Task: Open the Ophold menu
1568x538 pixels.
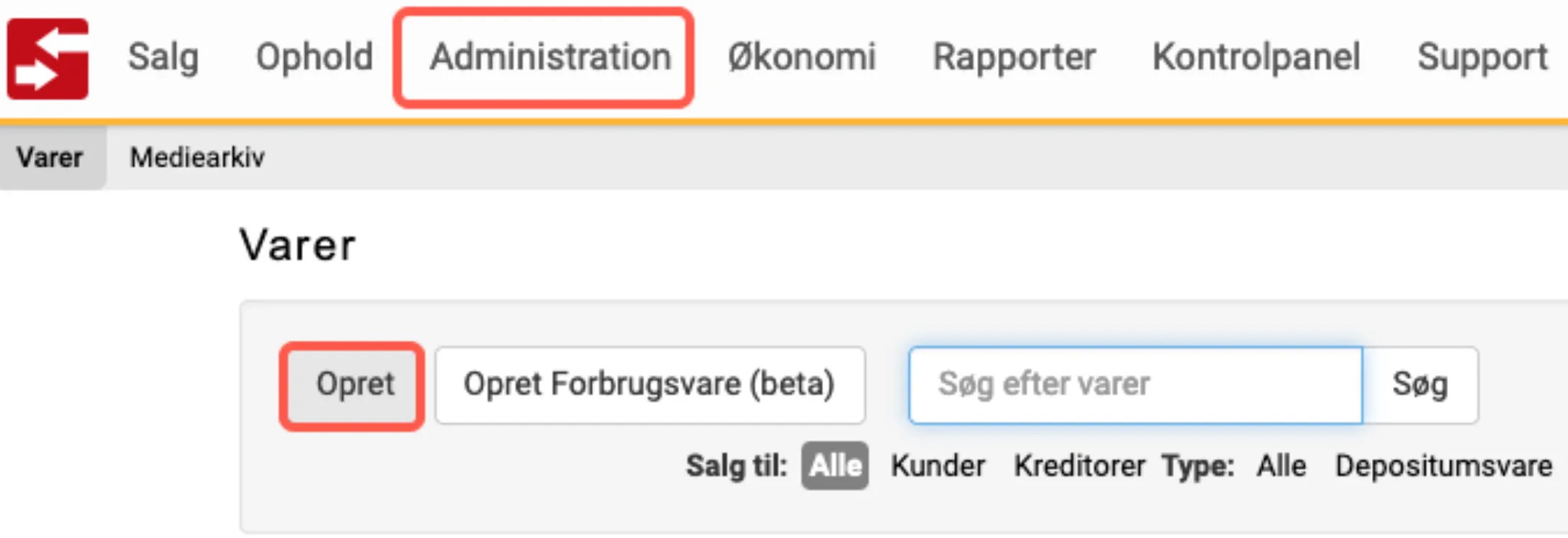Action: click(x=314, y=58)
